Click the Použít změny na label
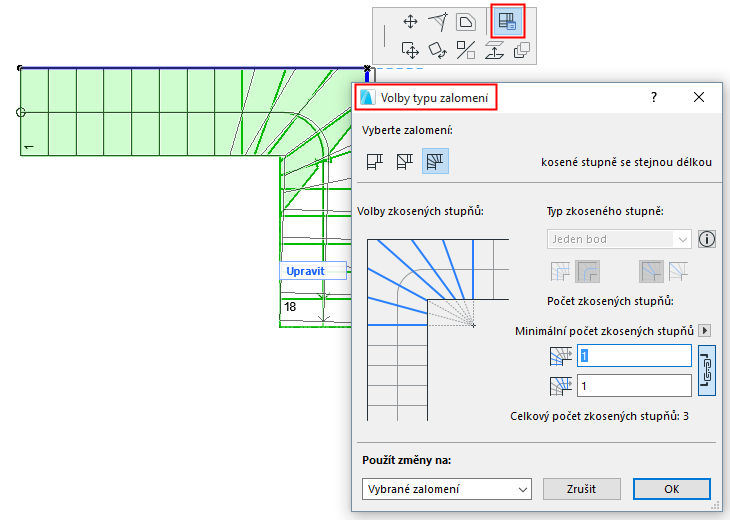 pos(406,460)
